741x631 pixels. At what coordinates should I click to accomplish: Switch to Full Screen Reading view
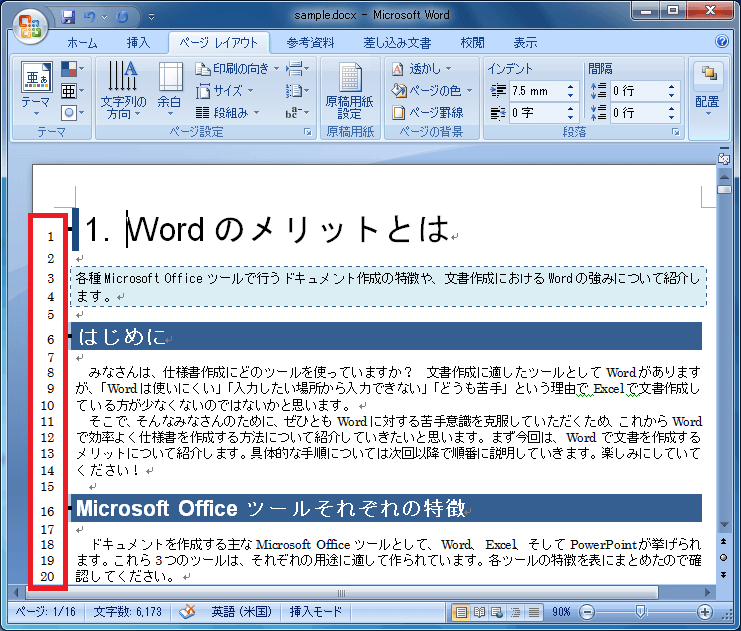[x=479, y=613]
